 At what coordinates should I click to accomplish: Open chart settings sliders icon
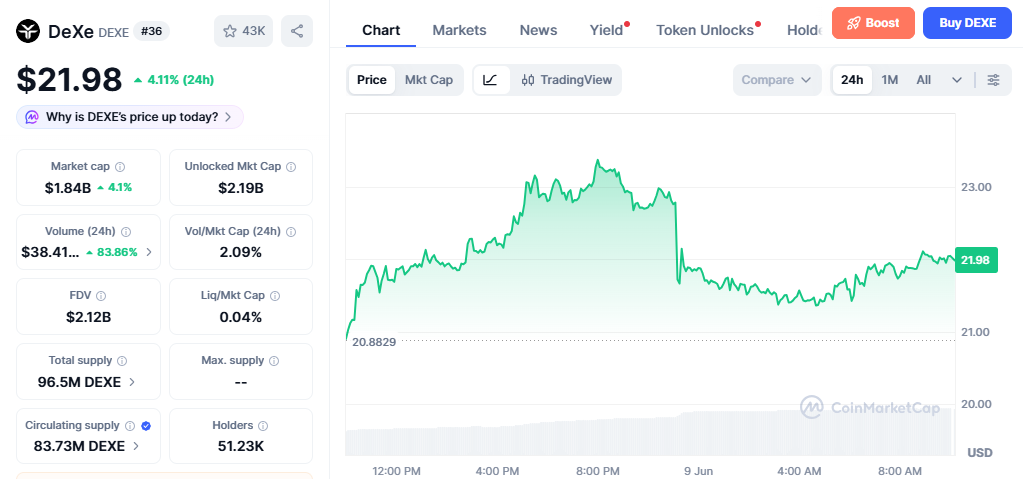[x=993, y=80]
